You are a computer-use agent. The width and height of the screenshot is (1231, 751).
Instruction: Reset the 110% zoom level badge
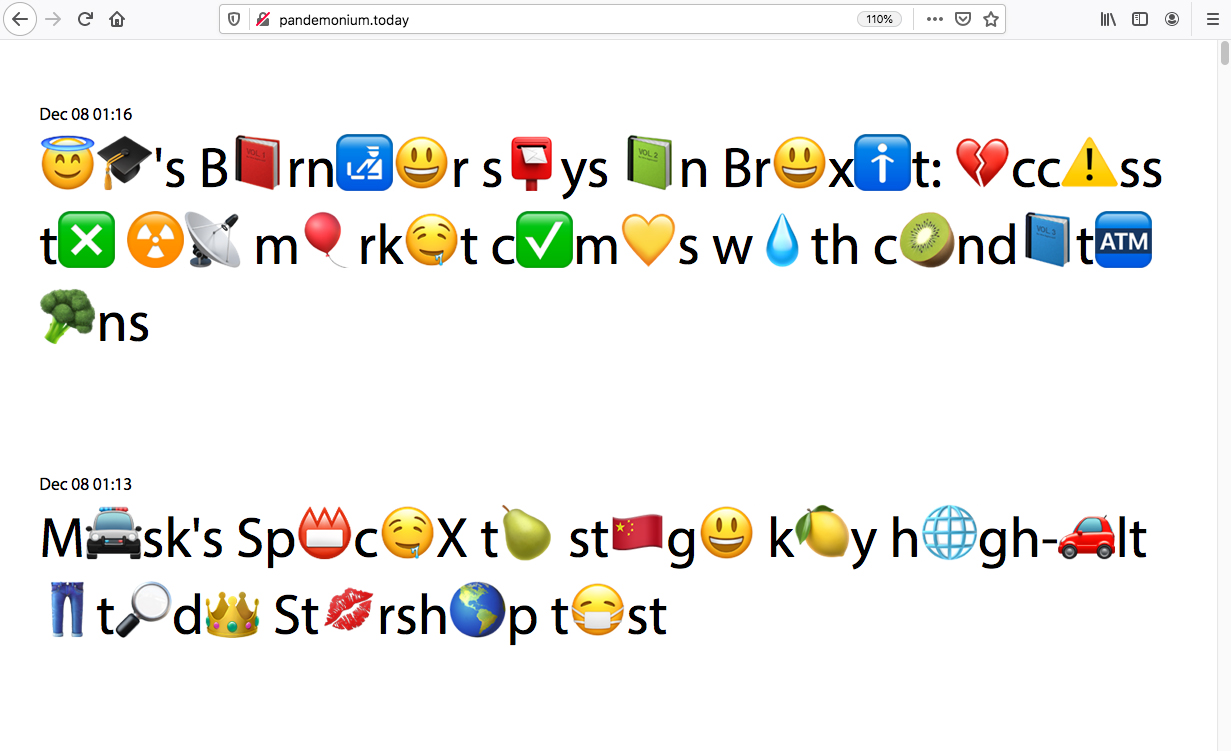880,19
